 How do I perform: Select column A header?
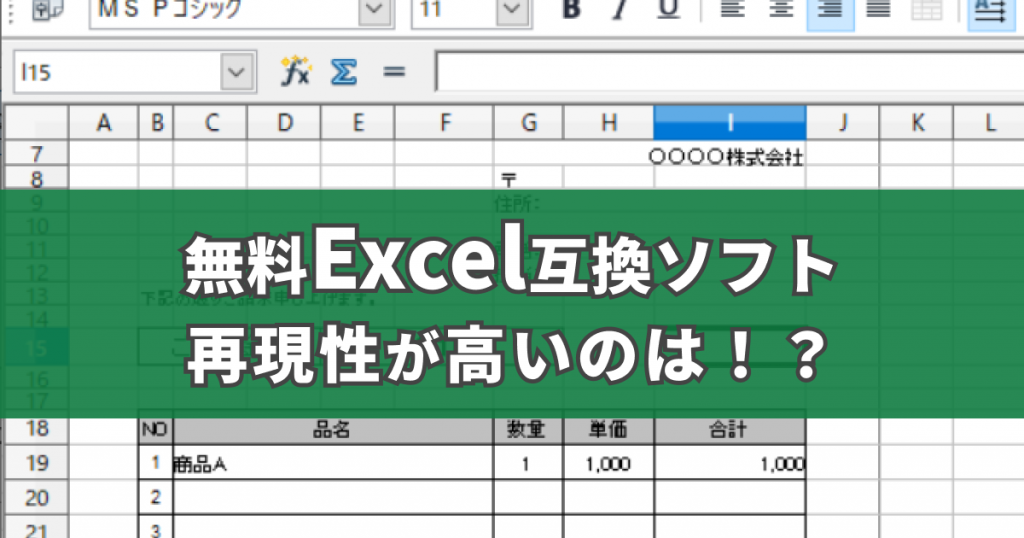click(104, 123)
